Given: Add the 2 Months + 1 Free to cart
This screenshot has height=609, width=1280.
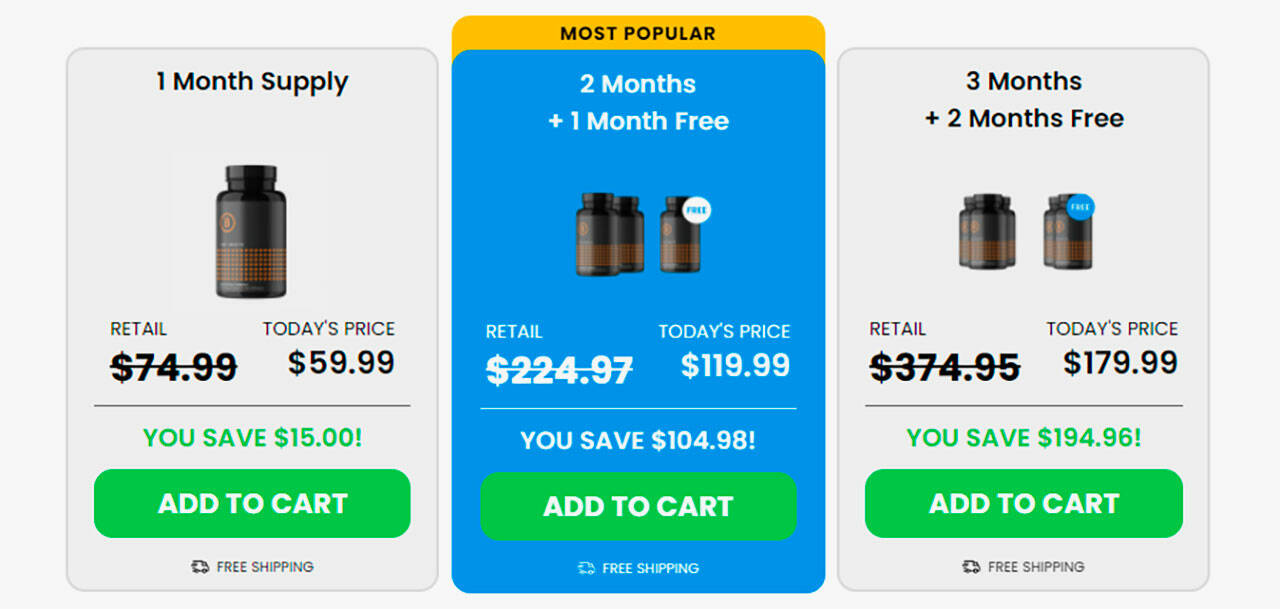Looking at the screenshot, I should [x=638, y=506].
